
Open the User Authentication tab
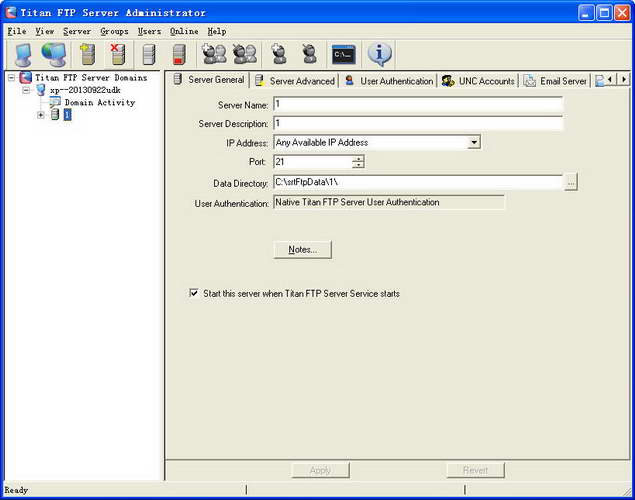pyautogui.click(x=390, y=81)
